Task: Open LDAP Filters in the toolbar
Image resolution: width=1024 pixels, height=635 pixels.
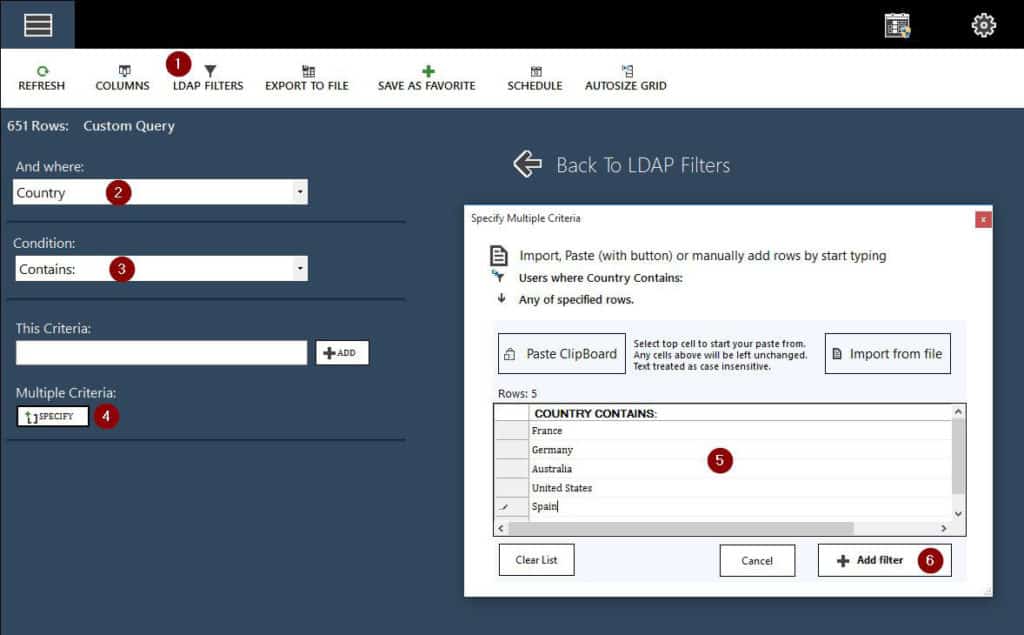Action: 208,78
